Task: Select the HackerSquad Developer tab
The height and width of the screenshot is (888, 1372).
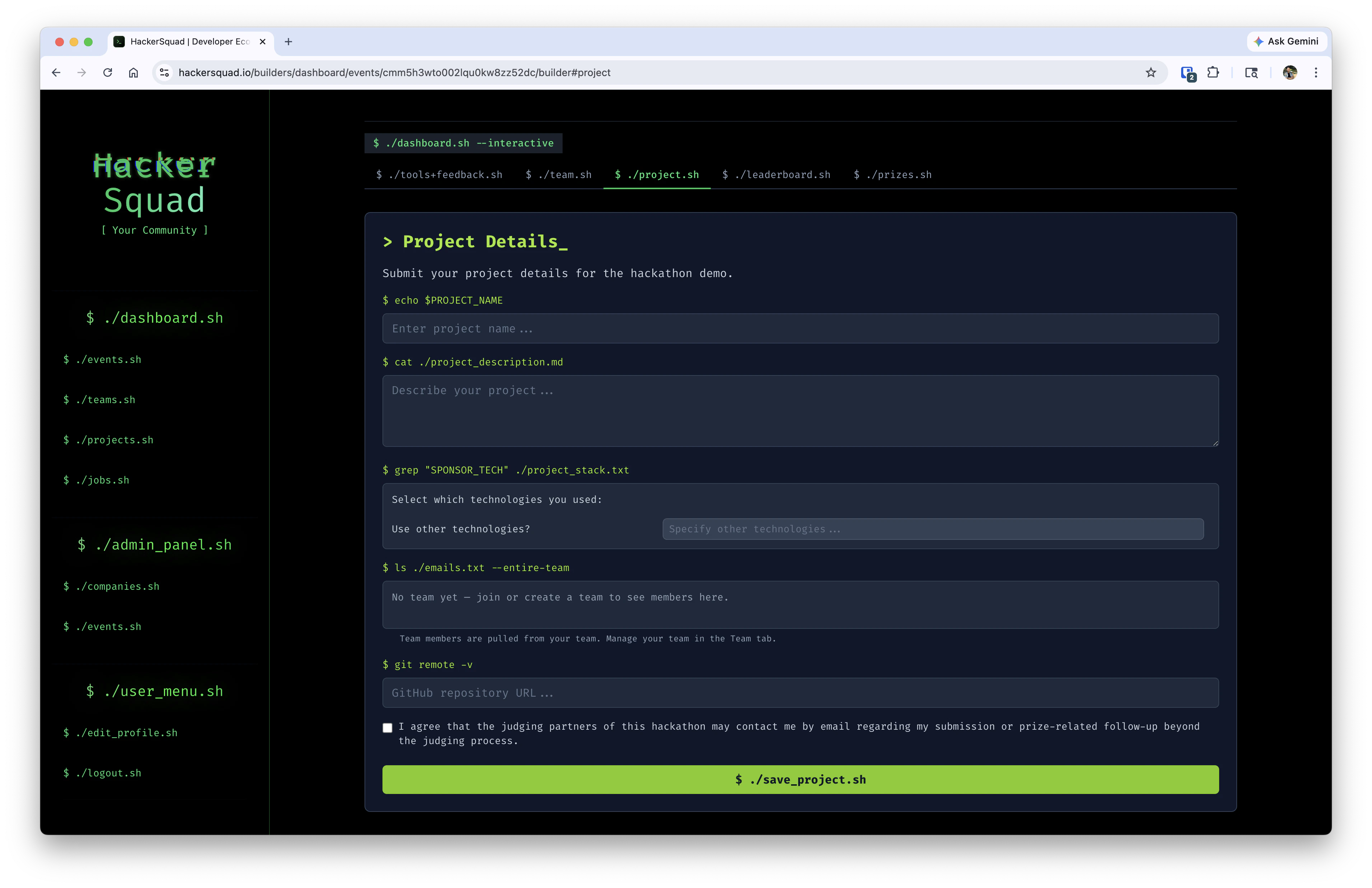Action: pos(190,42)
